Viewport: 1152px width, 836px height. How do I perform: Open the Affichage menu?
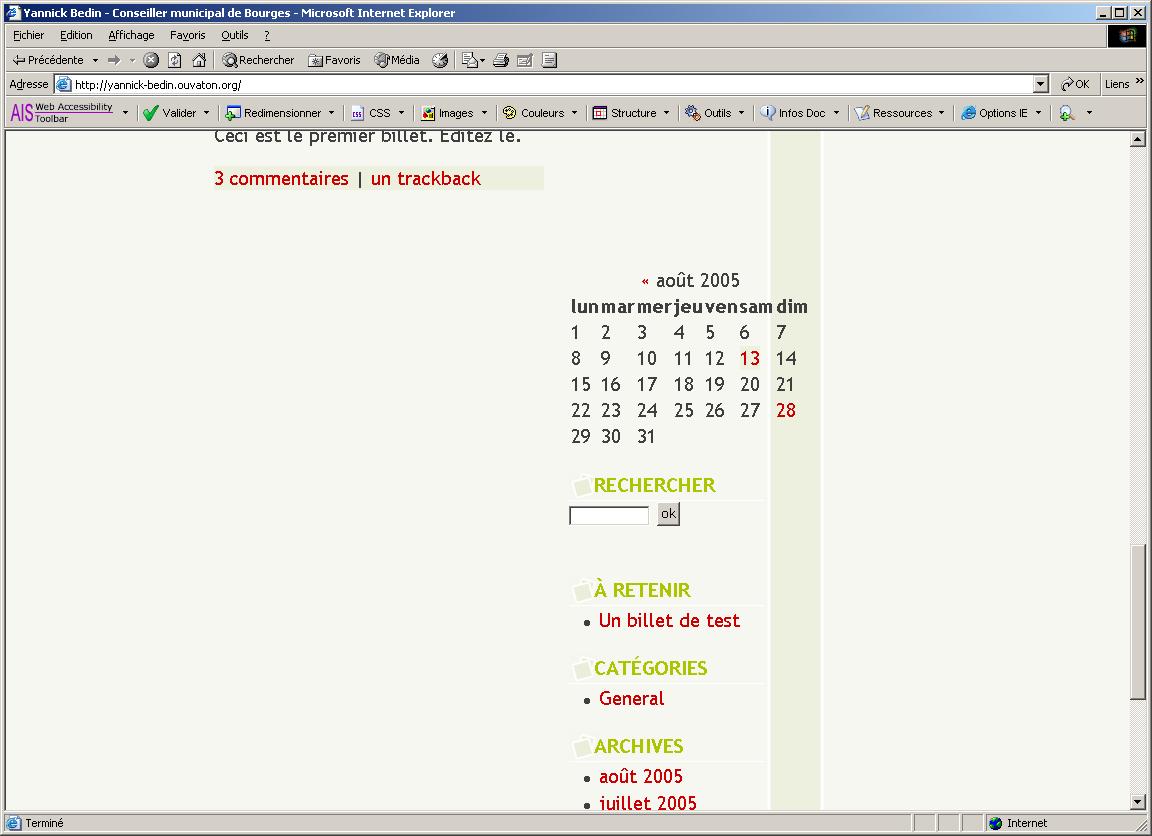pyautogui.click(x=131, y=35)
